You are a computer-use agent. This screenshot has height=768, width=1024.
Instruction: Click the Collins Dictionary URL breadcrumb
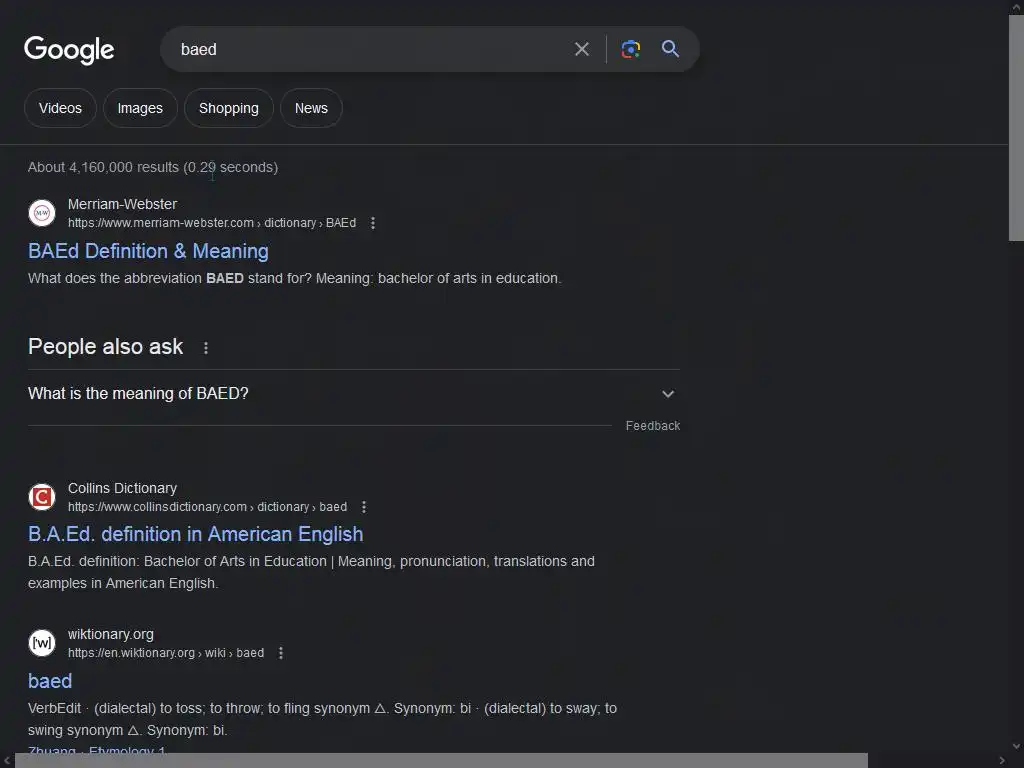coord(207,507)
